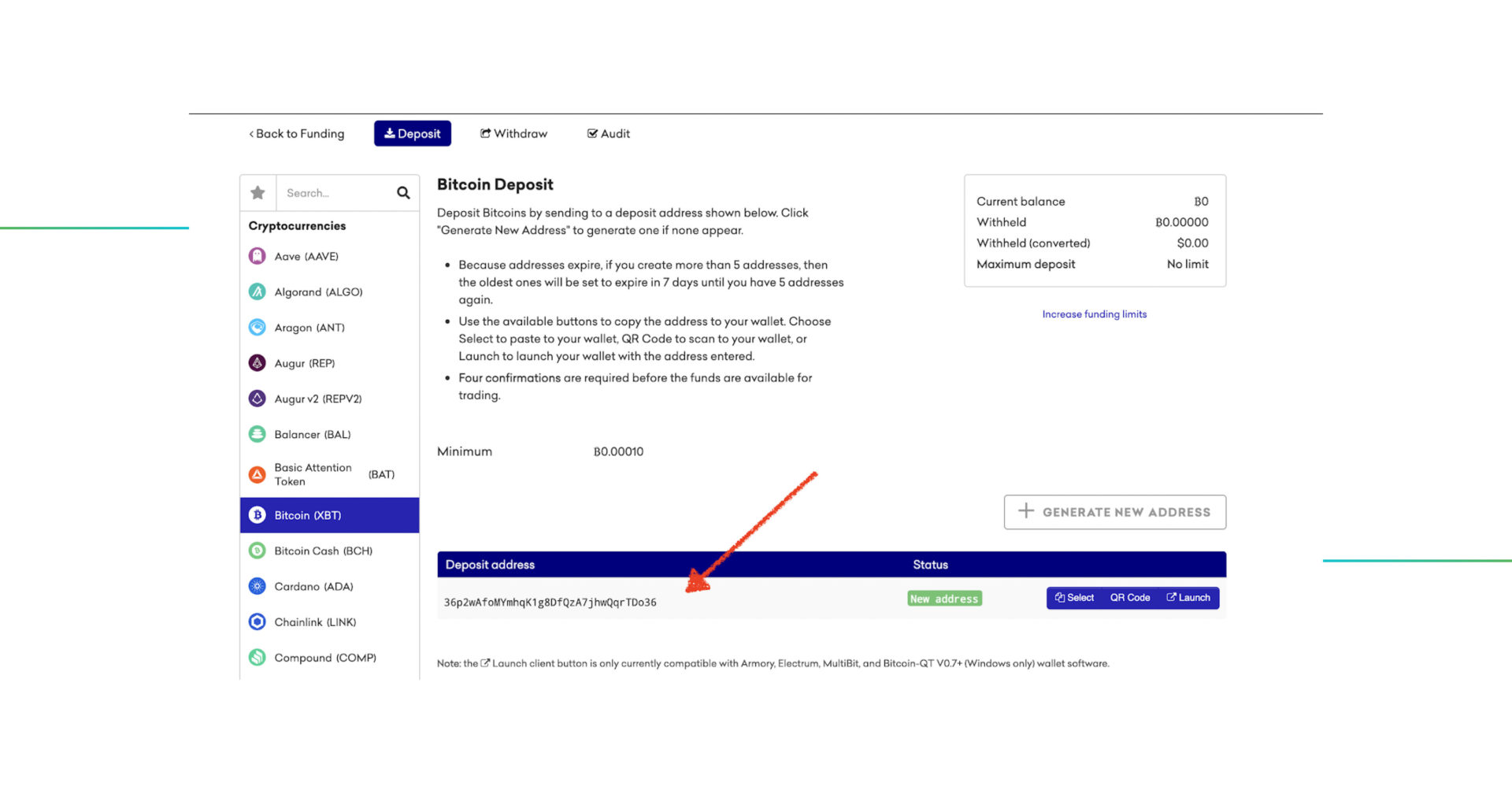The image size is (1512, 794).
Task: Click the Launch wallet button
Action: click(x=1188, y=597)
